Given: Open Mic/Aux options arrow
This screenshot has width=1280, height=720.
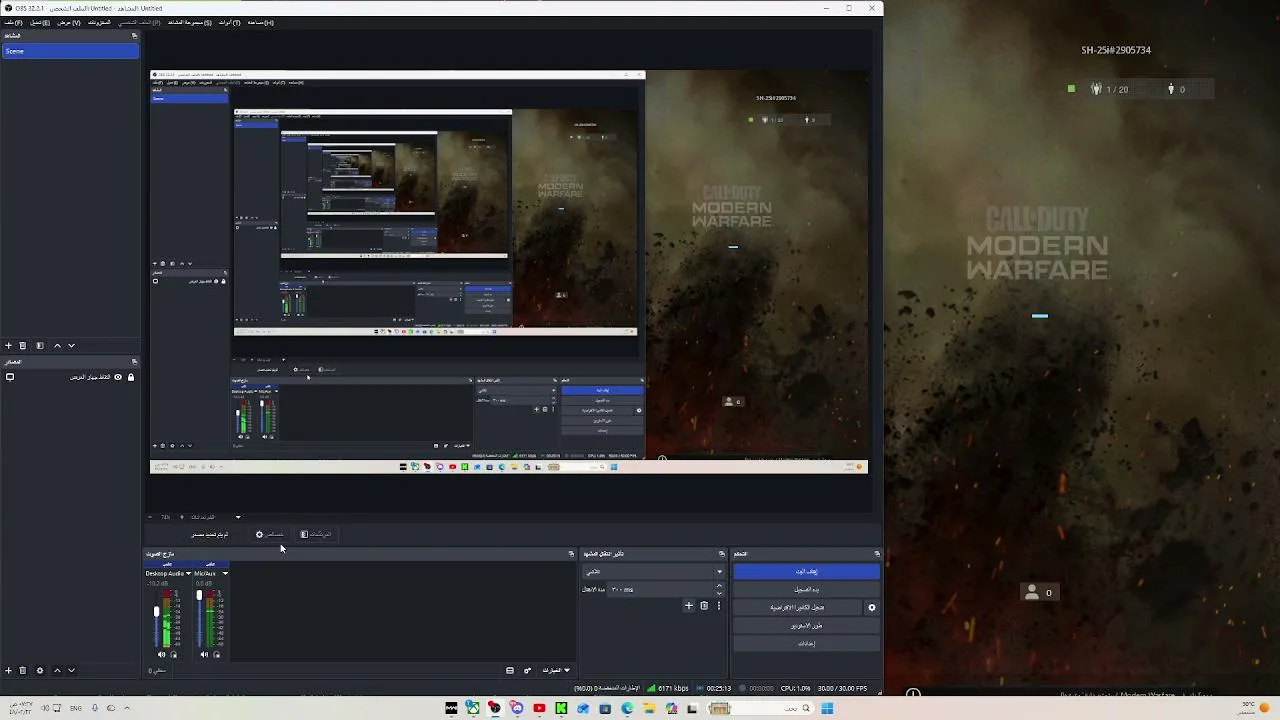Looking at the screenshot, I should pos(225,574).
